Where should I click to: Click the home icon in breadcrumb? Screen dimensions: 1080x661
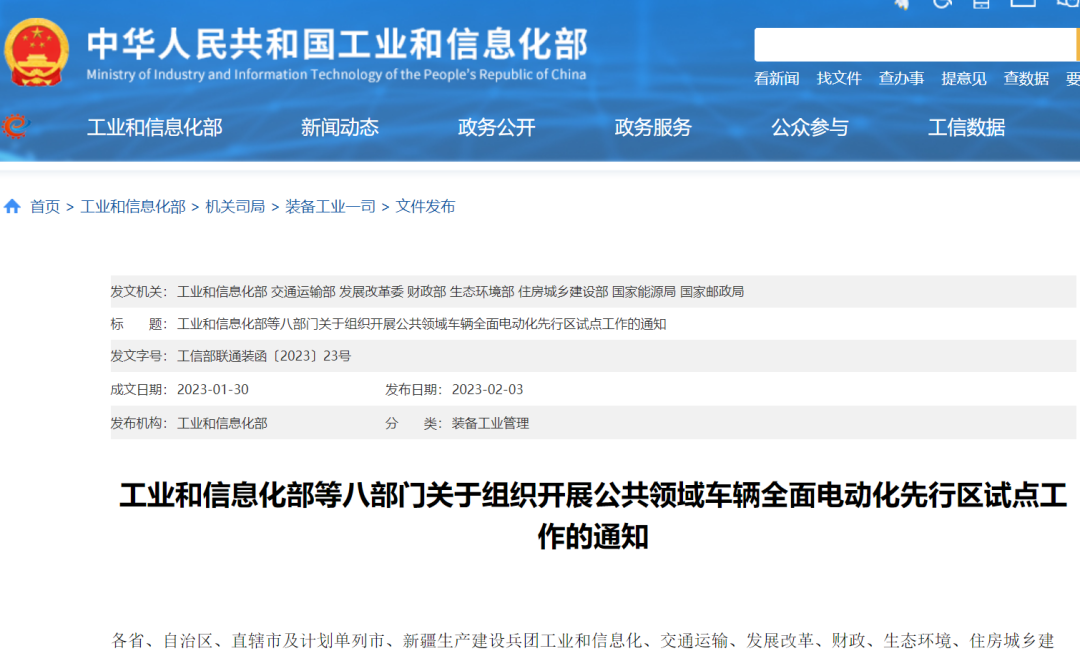(12, 207)
